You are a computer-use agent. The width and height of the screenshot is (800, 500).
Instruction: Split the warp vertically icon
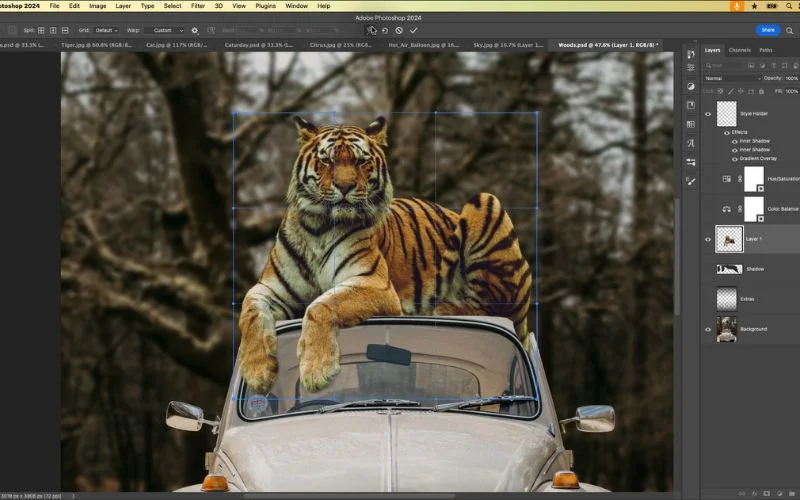[x=53, y=31]
